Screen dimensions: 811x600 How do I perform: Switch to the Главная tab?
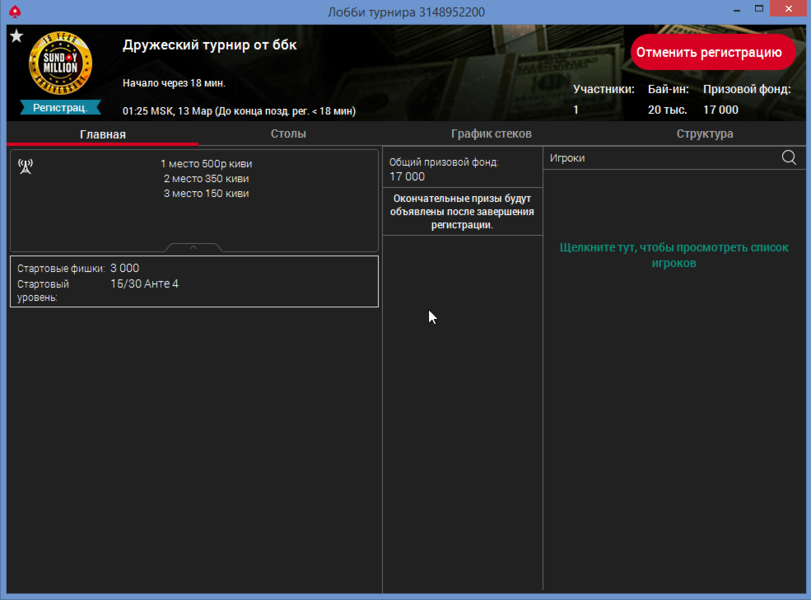coord(103,134)
